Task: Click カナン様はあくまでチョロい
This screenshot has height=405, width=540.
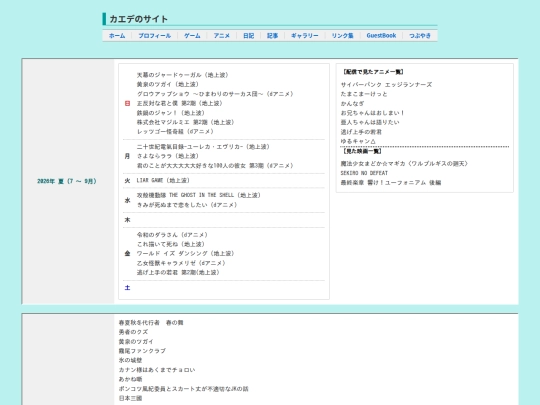Action: (157, 370)
